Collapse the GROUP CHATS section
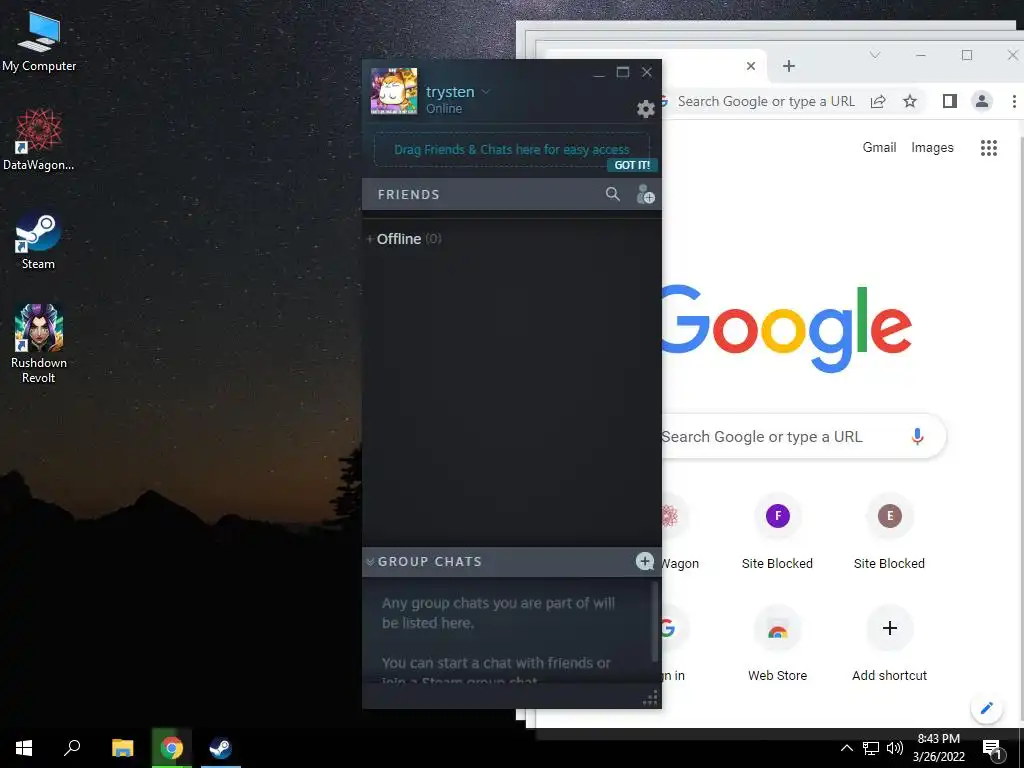The image size is (1024, 768). pos(370,562)
